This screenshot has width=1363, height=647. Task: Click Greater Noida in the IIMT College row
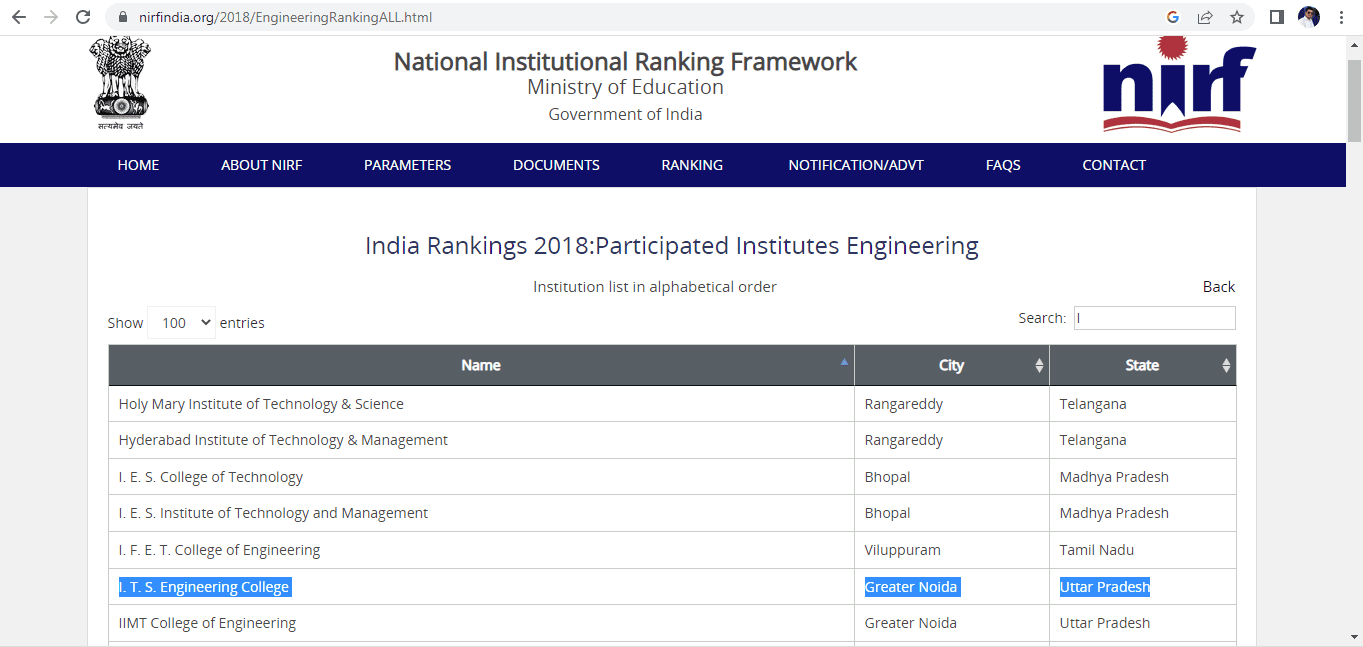point(911,623)
